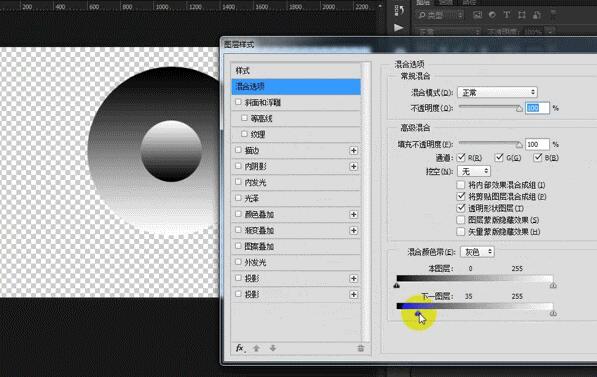Open the Layers panel blend mode dropdown
This screenshot has width=597, height=377.
[x=449, y=32]
